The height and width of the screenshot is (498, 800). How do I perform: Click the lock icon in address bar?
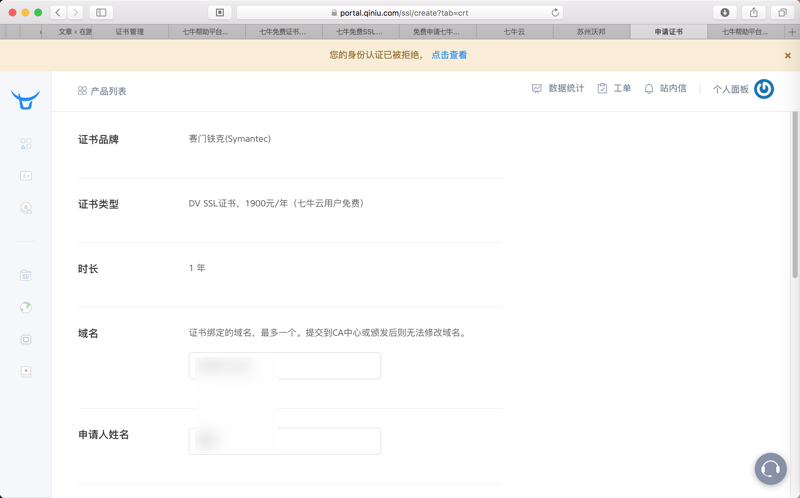(x=334, y=13)
